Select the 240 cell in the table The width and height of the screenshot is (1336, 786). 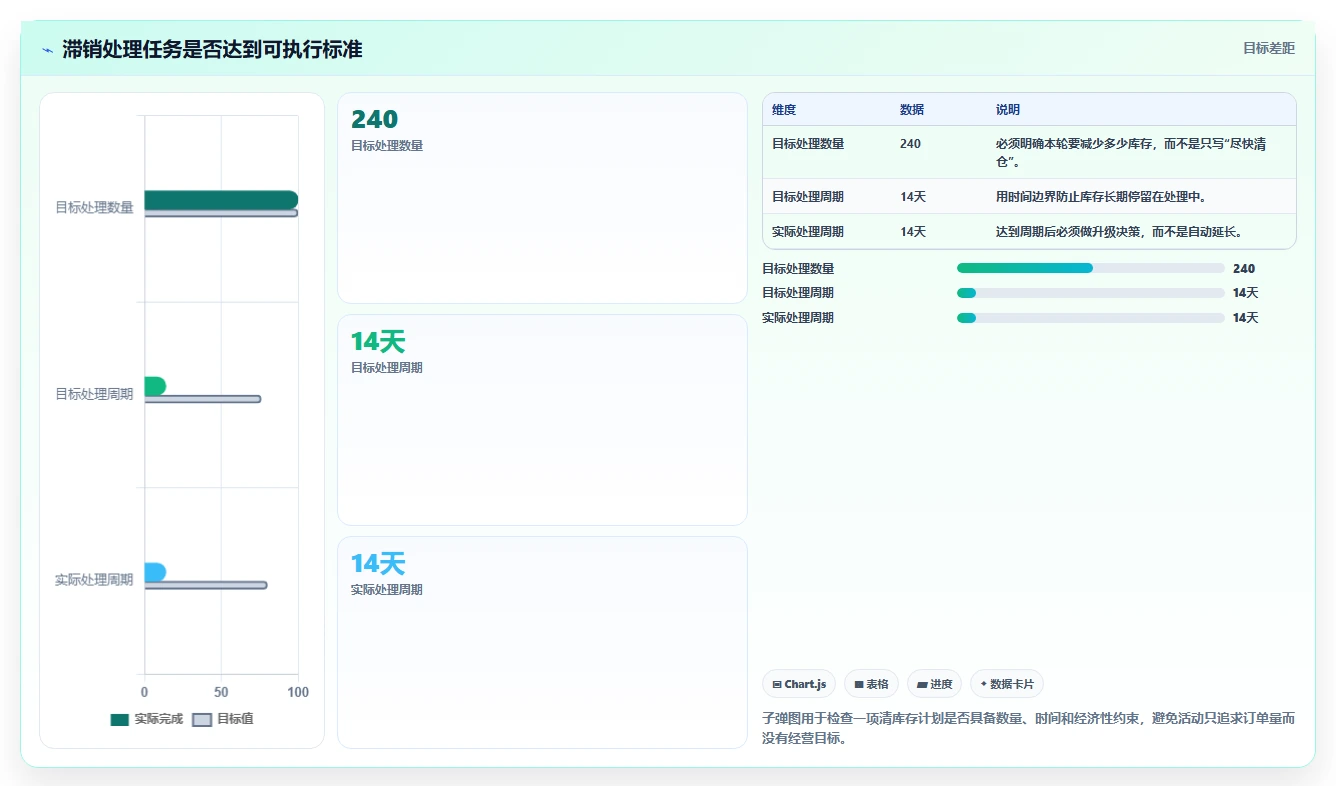pyautogui.click(x=910, y=144)
